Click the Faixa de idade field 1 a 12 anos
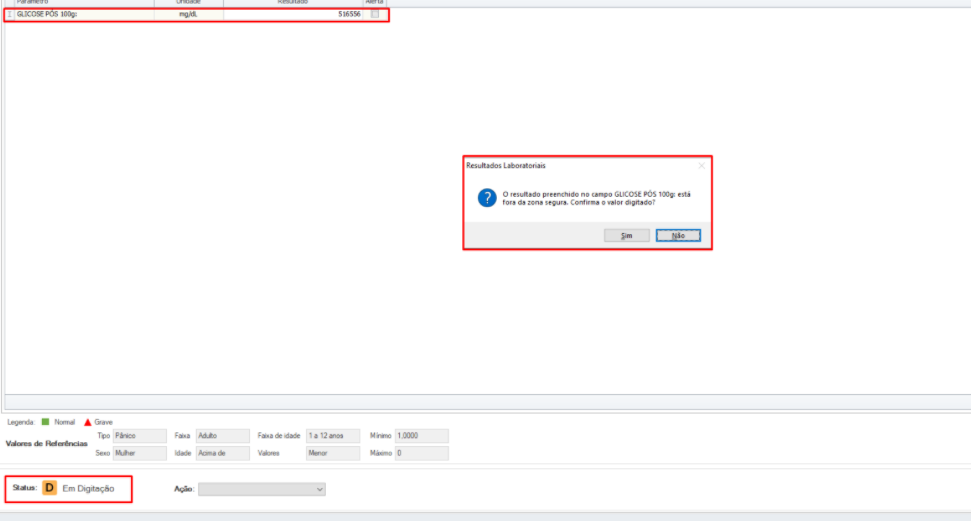971x521 pixels. click(x=333, y=436)
